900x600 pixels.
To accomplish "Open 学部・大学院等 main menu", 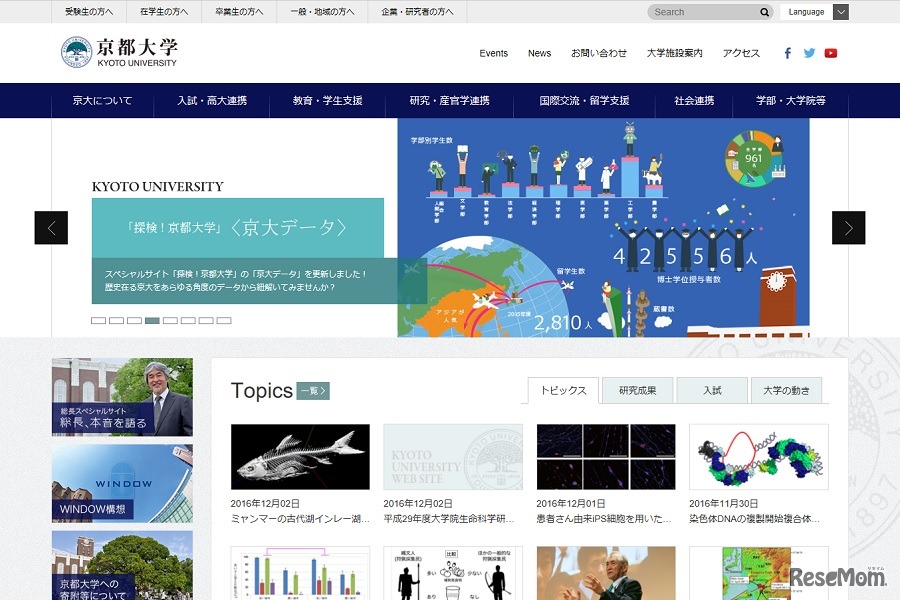I will (x=790, y=100).
